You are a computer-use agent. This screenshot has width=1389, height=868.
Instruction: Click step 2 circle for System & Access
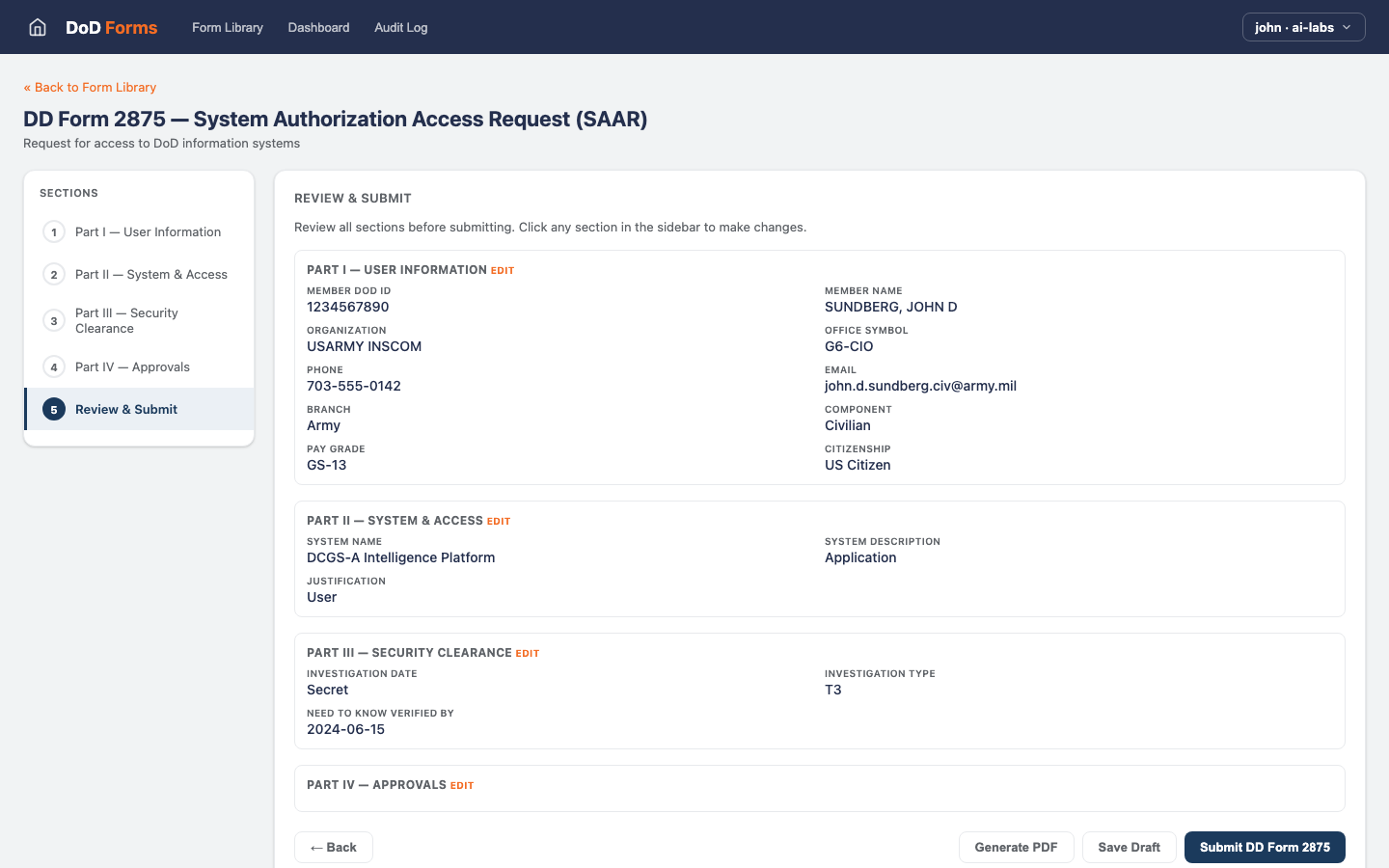(x=54, y=275)
